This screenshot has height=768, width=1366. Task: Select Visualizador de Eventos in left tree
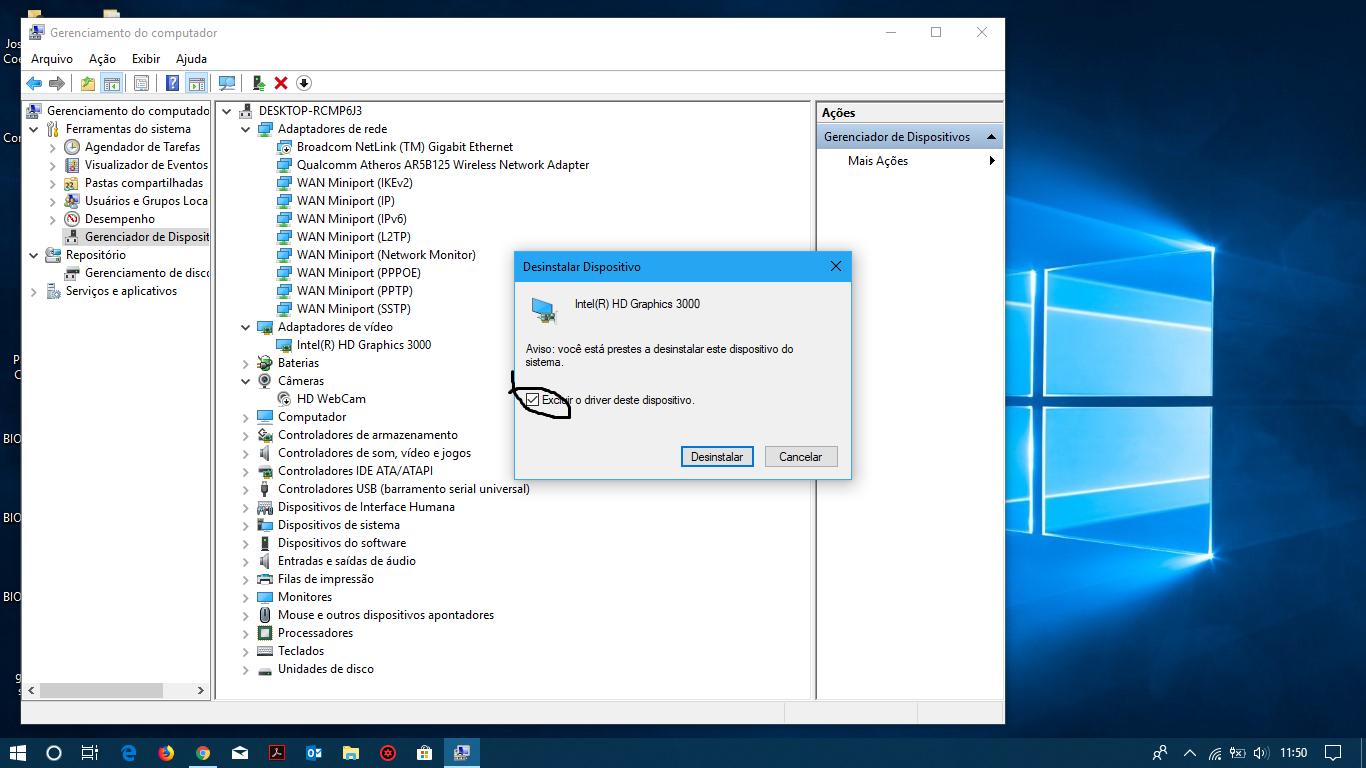[x=146, y=165]
